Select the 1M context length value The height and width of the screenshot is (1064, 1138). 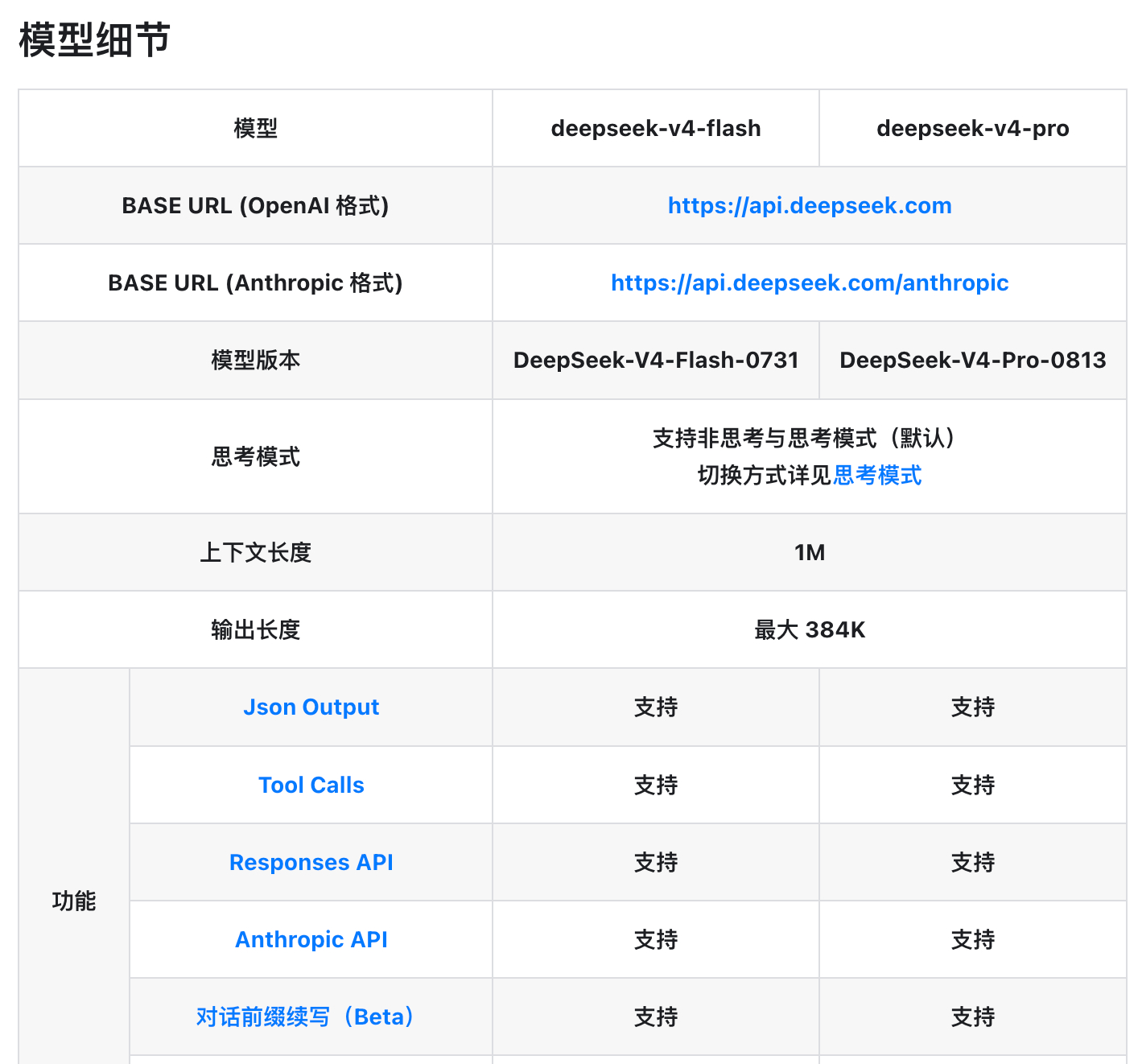click(x=810, y=553)
